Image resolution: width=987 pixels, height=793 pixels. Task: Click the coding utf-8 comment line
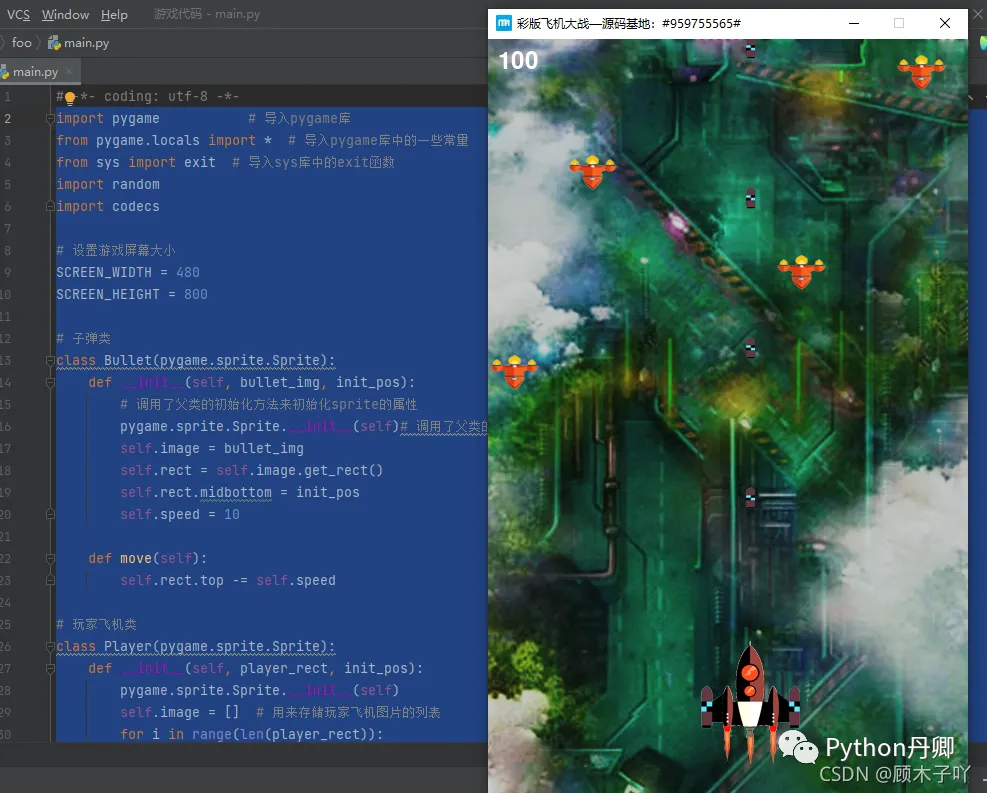148,96
